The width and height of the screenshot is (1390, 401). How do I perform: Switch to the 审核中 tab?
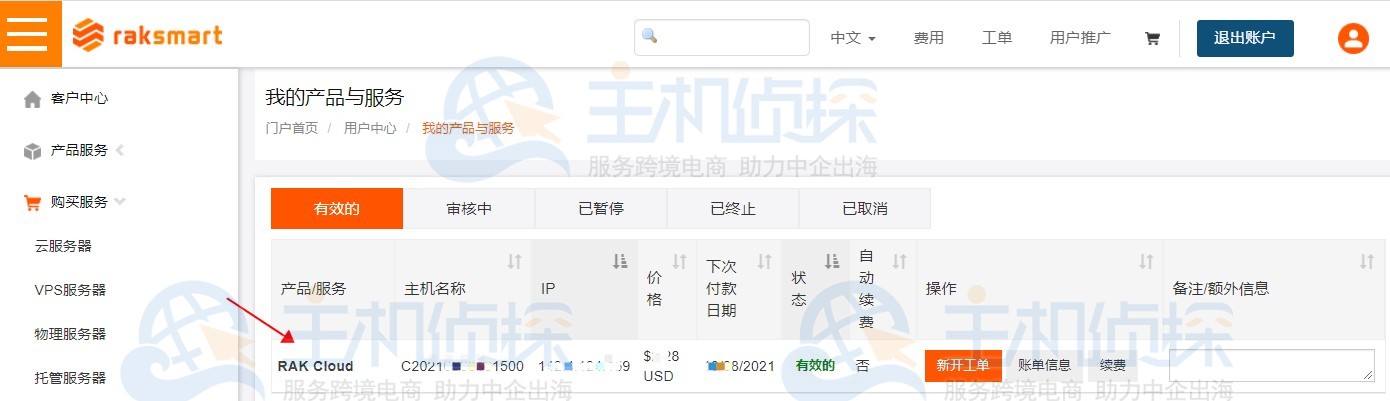click(469, 209)
